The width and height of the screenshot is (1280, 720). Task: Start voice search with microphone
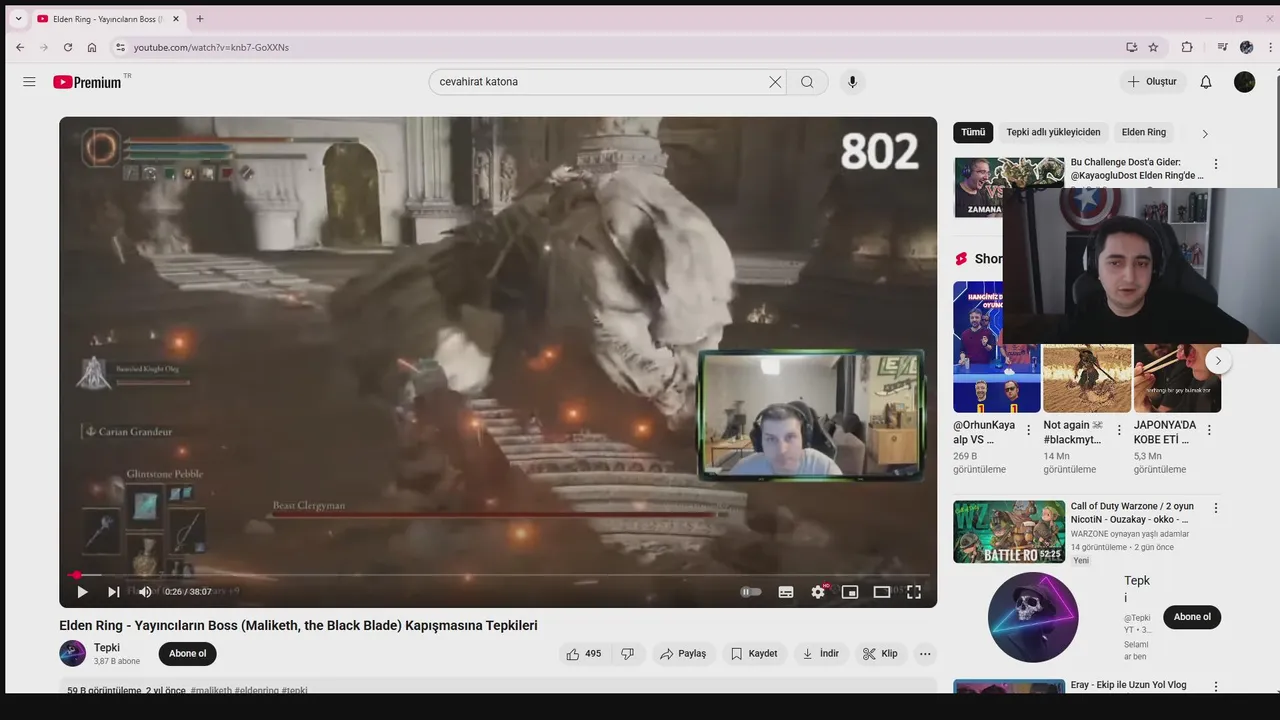click(x=852, y=82)
